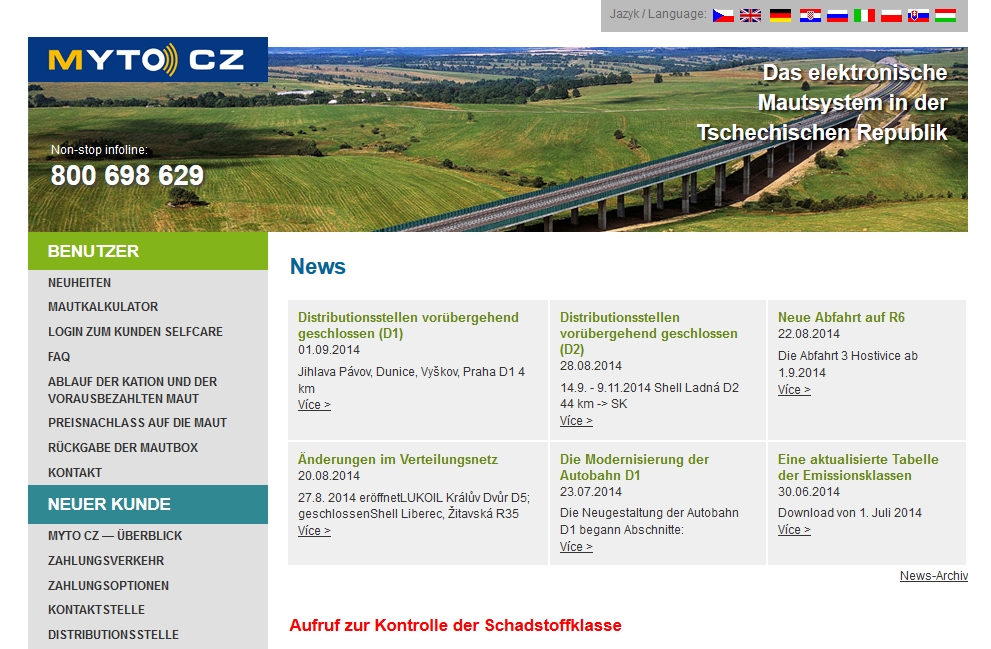Open the News-Archiv link
991x649 pixels.
click(x=933, y=576)
